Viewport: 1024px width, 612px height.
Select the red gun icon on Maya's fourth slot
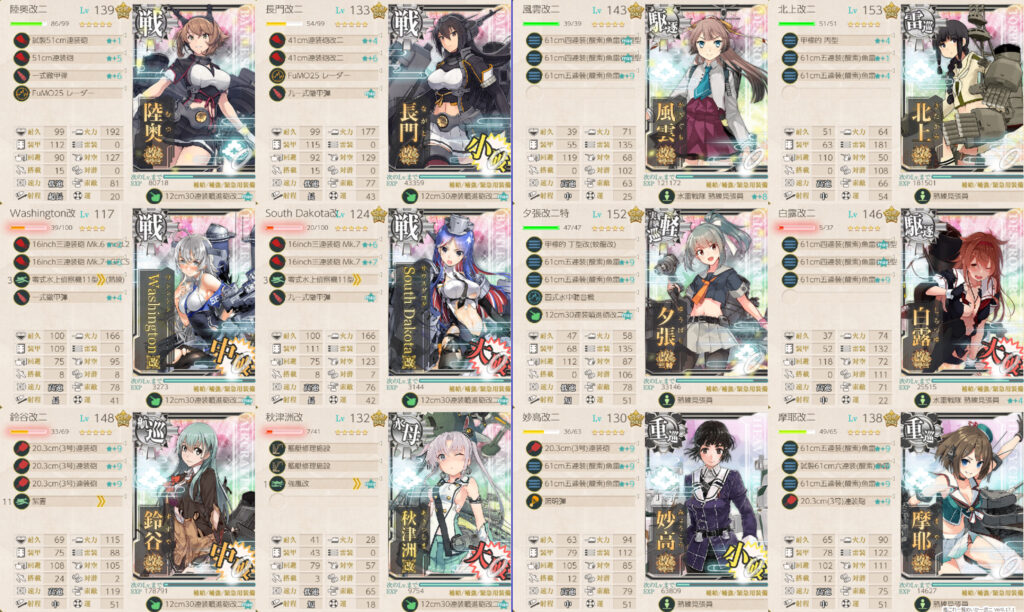pos(790,502)
